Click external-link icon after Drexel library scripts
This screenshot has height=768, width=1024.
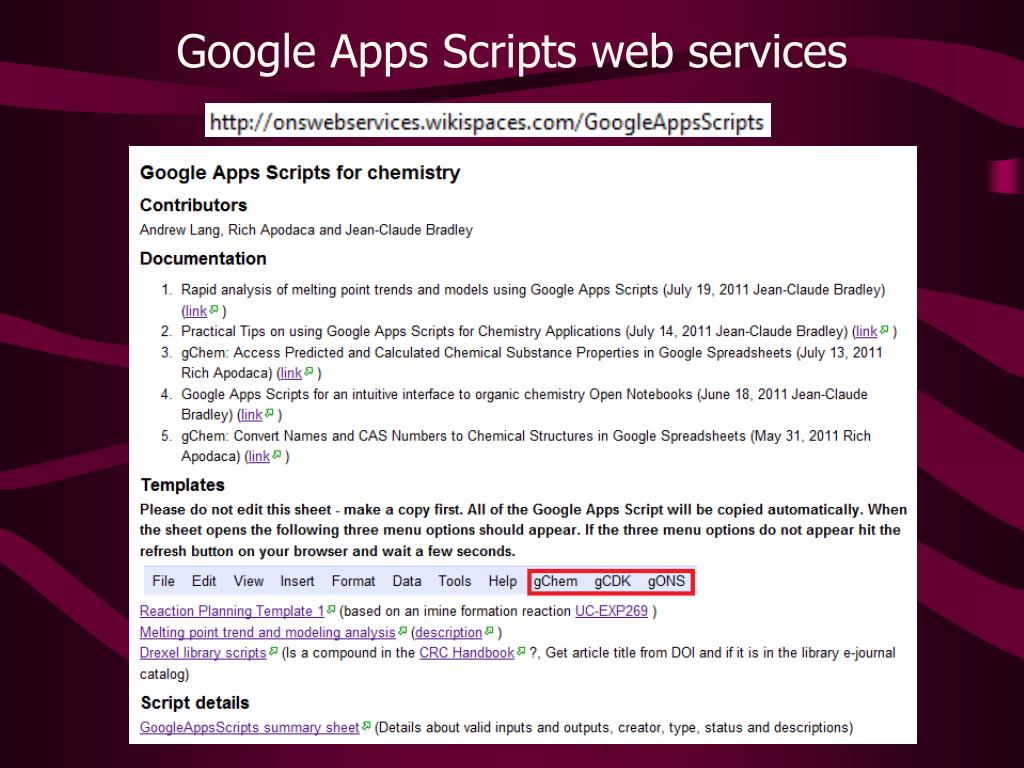click(x=274, y=651)
